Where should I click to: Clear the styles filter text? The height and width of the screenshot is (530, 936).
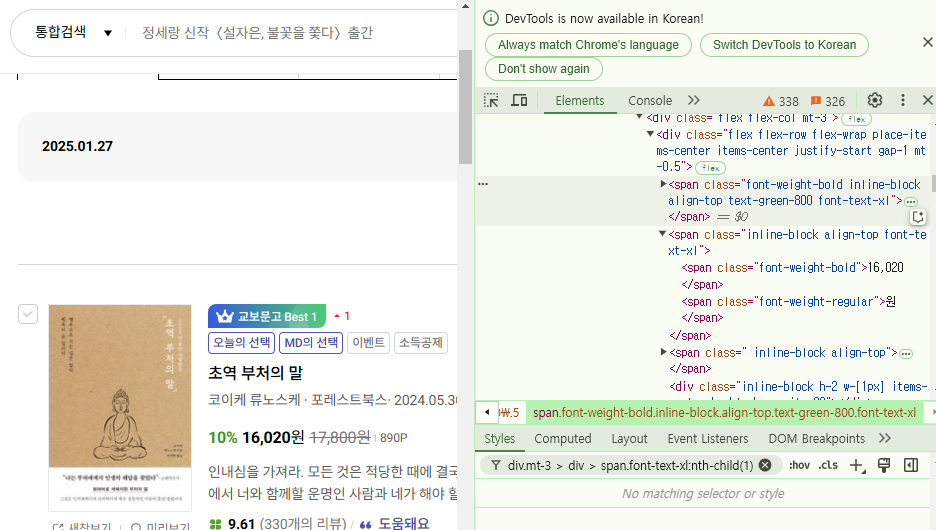[765, 466]
